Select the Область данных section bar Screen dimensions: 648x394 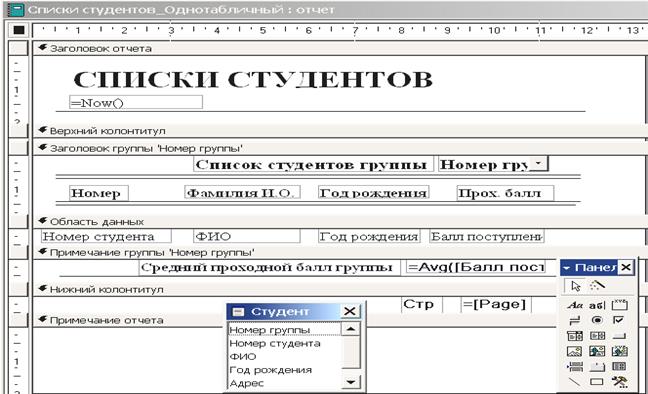coord(339,222)
